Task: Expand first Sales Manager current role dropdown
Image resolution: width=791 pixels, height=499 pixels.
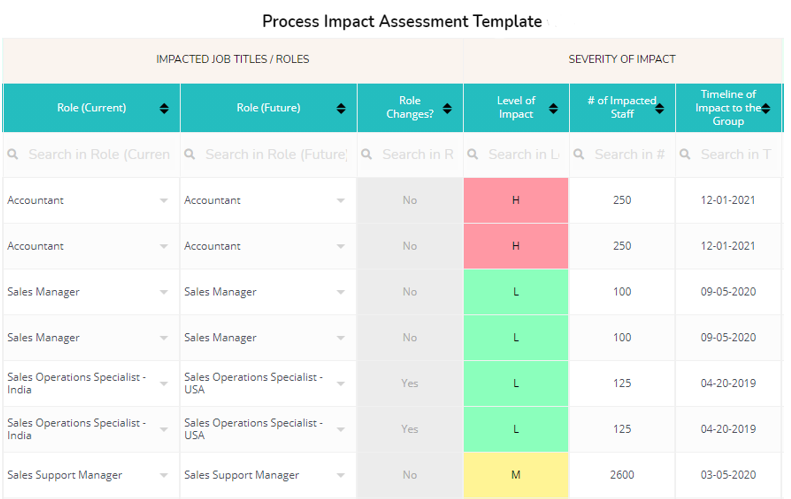Action: (x=164, y=293)
